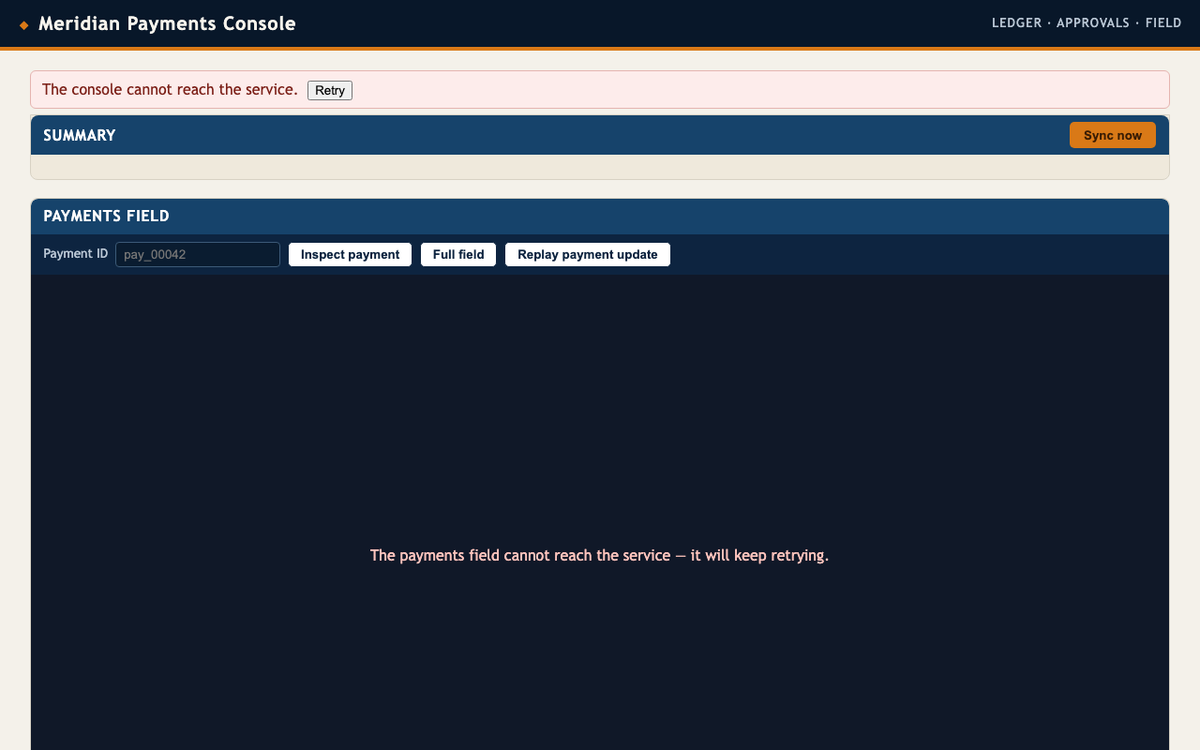Viewport: 1200px width, 750px height.
Task: Click the LEDGER word in the header
Action: (x=1016, y=23)
